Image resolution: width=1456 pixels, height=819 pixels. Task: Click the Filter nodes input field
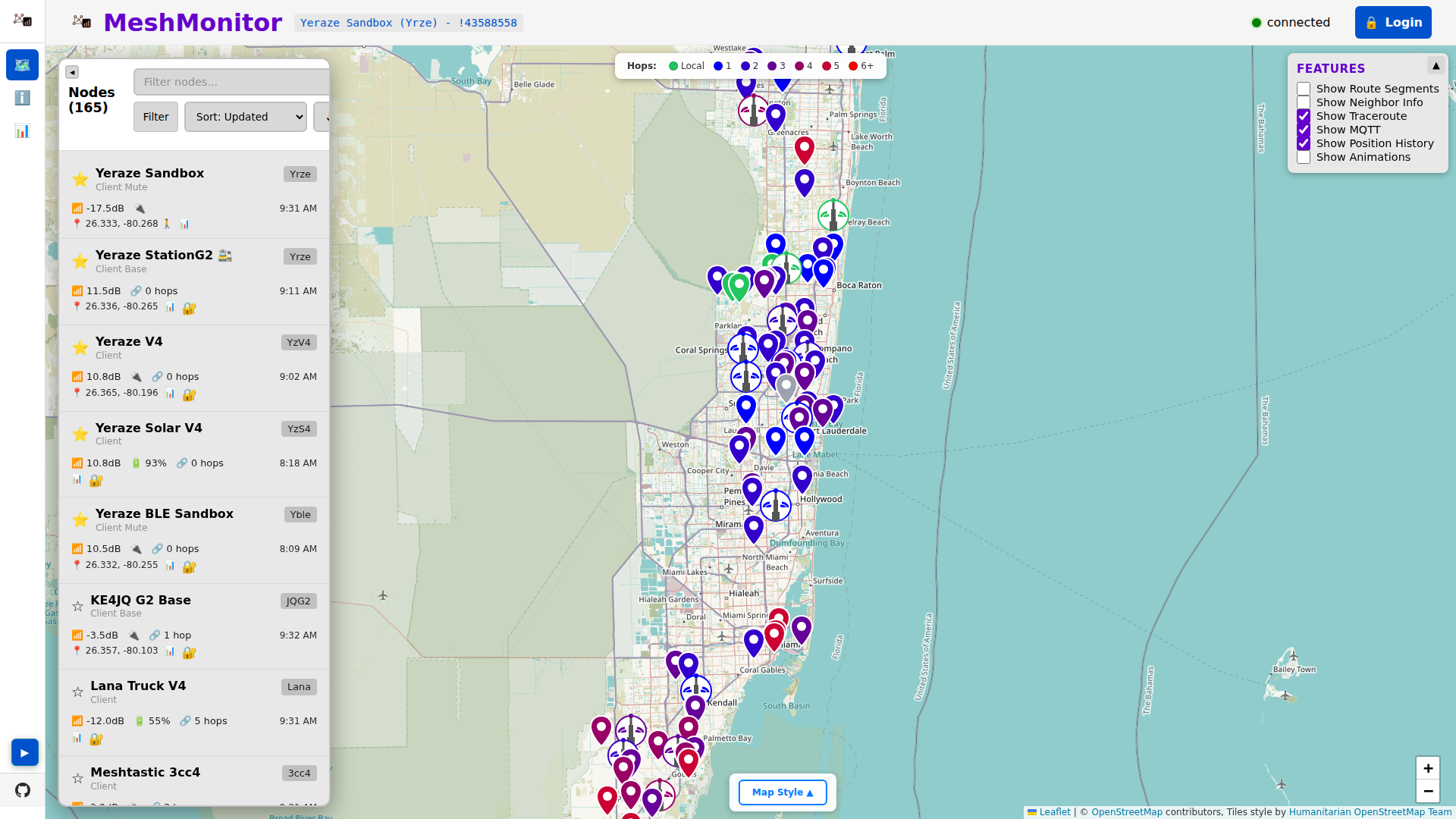(x=231, y=82)
